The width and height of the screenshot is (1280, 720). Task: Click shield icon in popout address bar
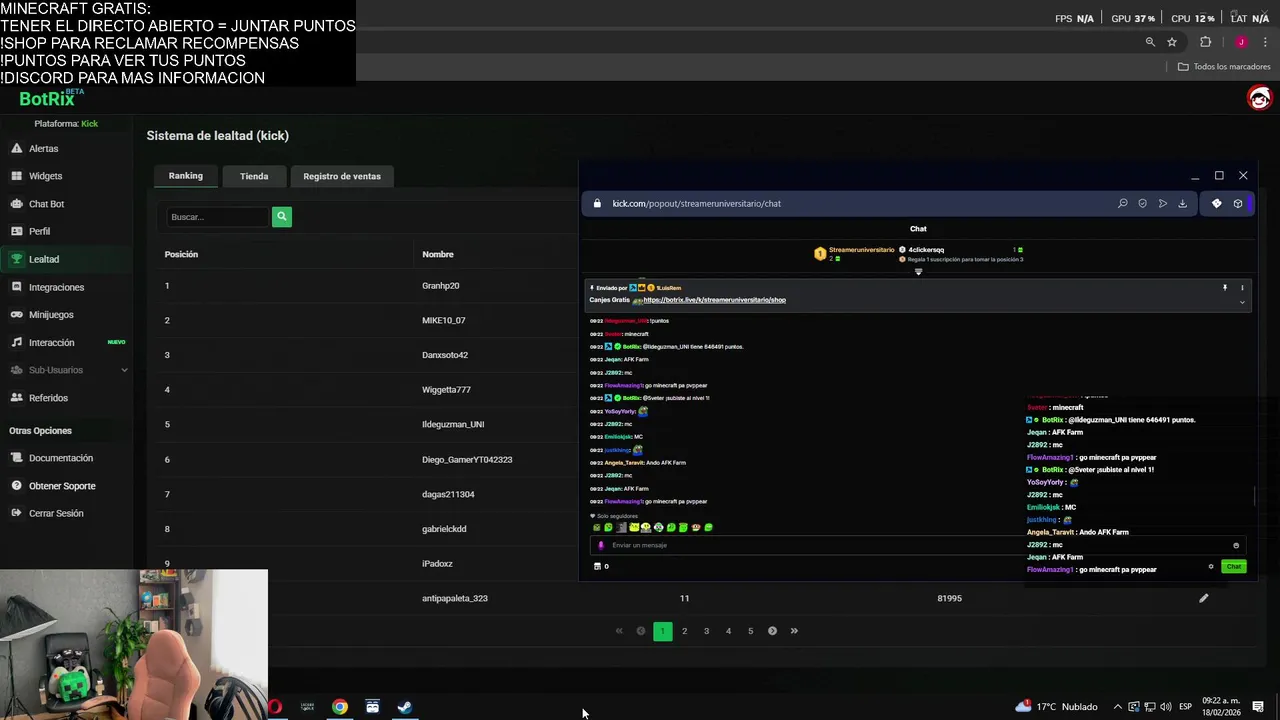coord(1142,204)
